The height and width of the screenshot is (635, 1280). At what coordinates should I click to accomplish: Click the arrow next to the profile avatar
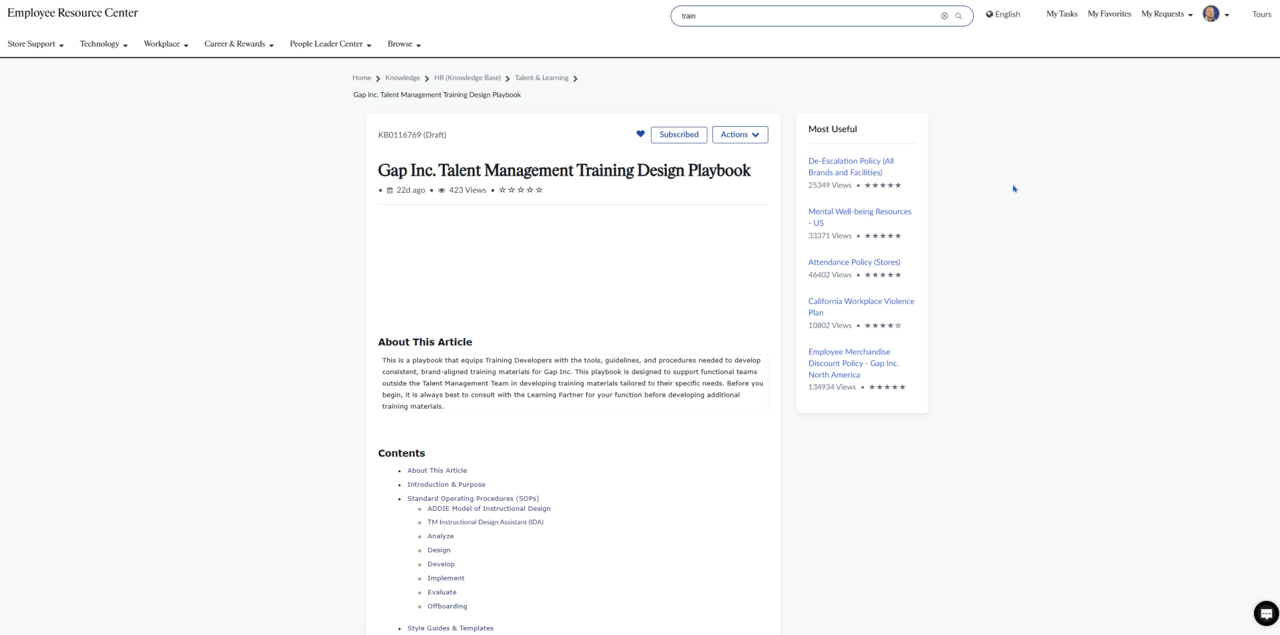tap(1227, 15)
